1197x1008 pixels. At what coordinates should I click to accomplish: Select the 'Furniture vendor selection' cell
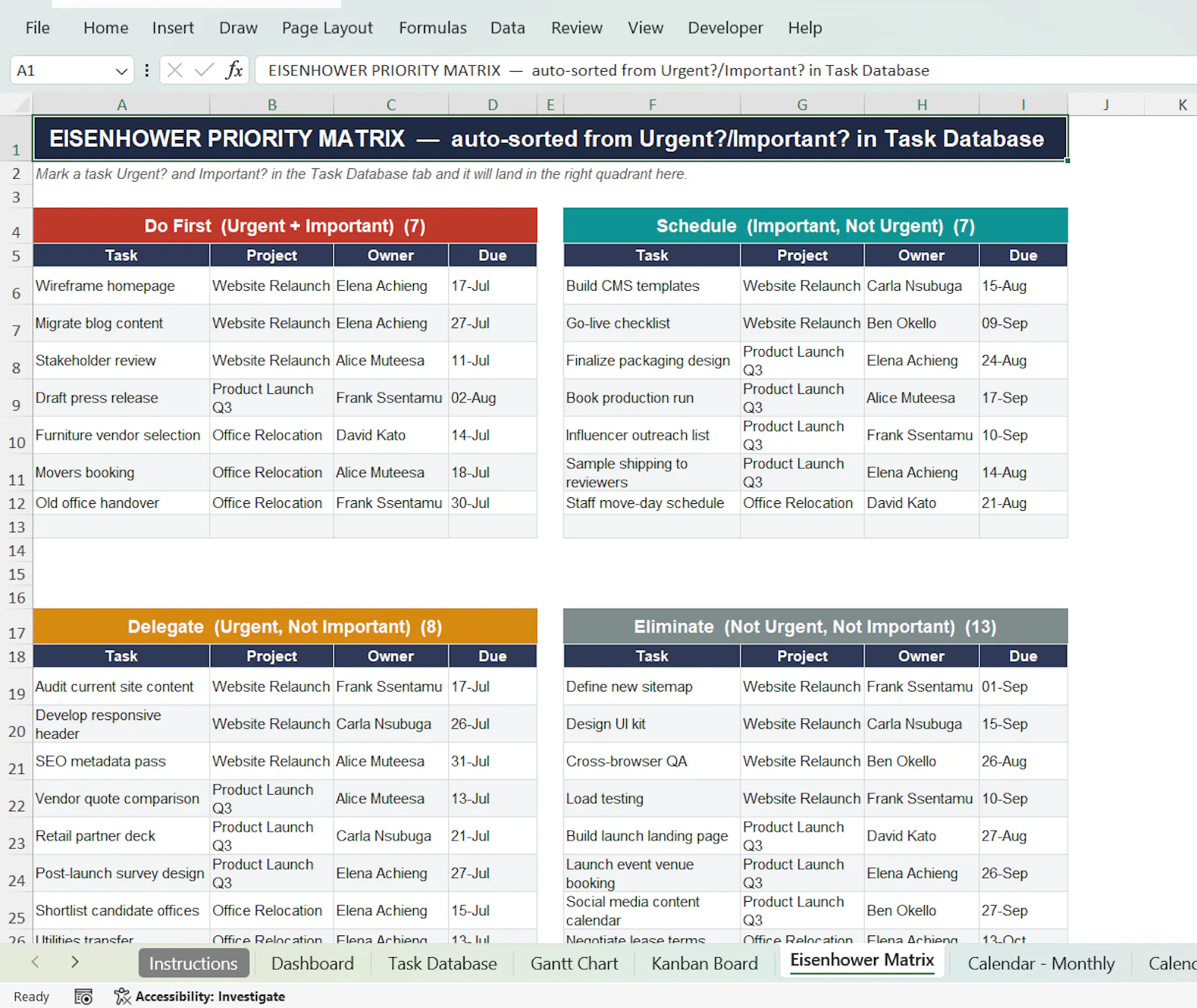pyautogui.click(x=121, y=435)
